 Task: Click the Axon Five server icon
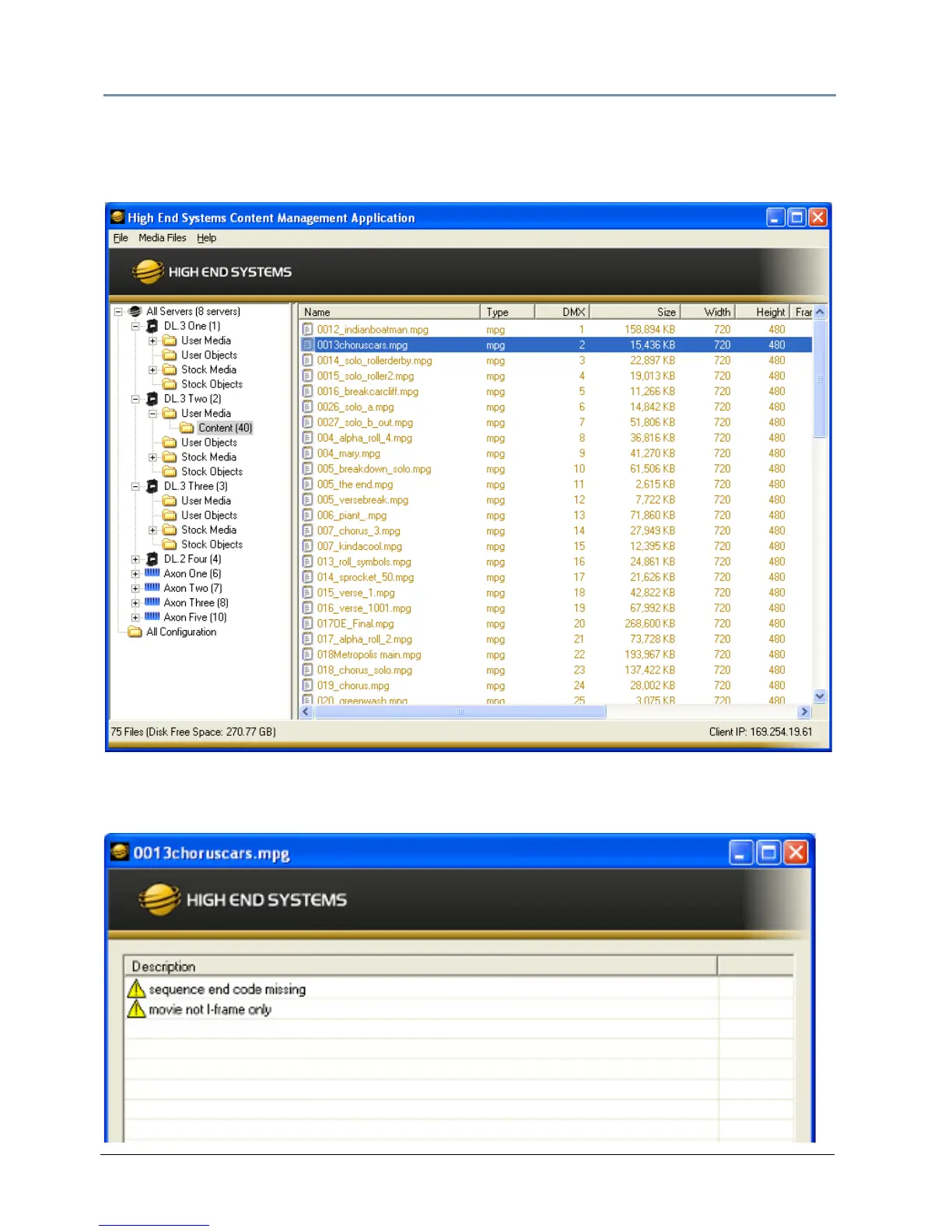coord(152,616)
